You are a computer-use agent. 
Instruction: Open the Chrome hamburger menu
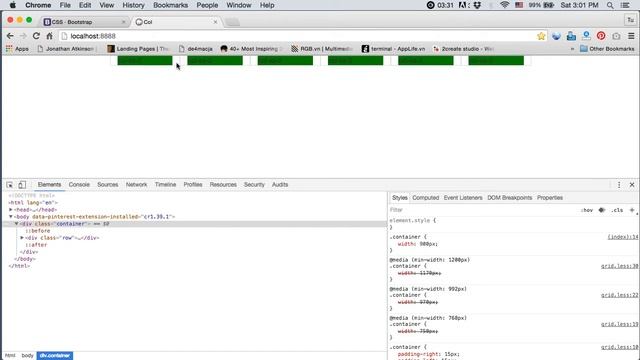(631, 36)
